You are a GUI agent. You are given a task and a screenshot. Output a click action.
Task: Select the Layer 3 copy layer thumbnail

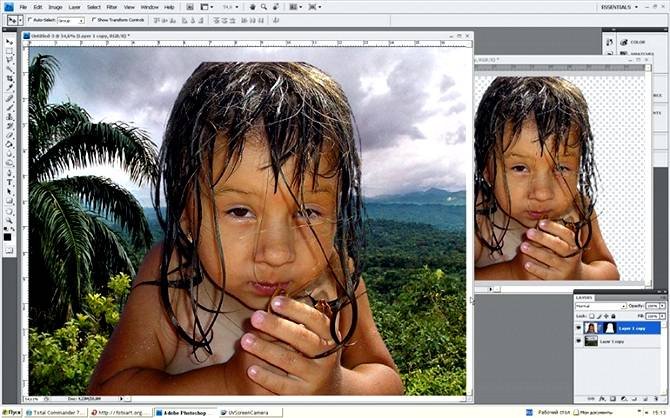[x=592, y=327]
